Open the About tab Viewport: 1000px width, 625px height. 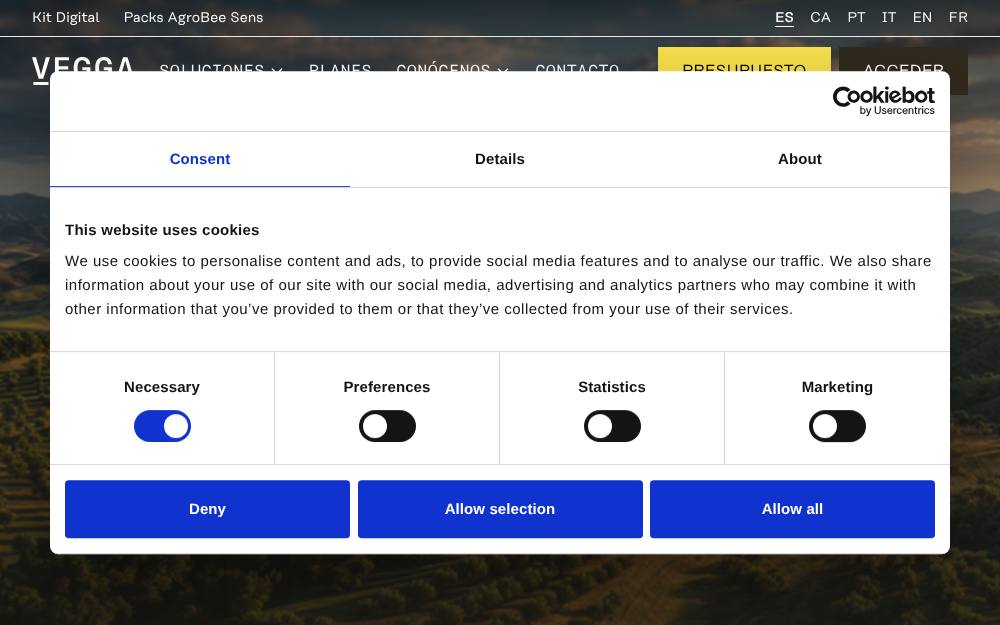tap(800, 159)
